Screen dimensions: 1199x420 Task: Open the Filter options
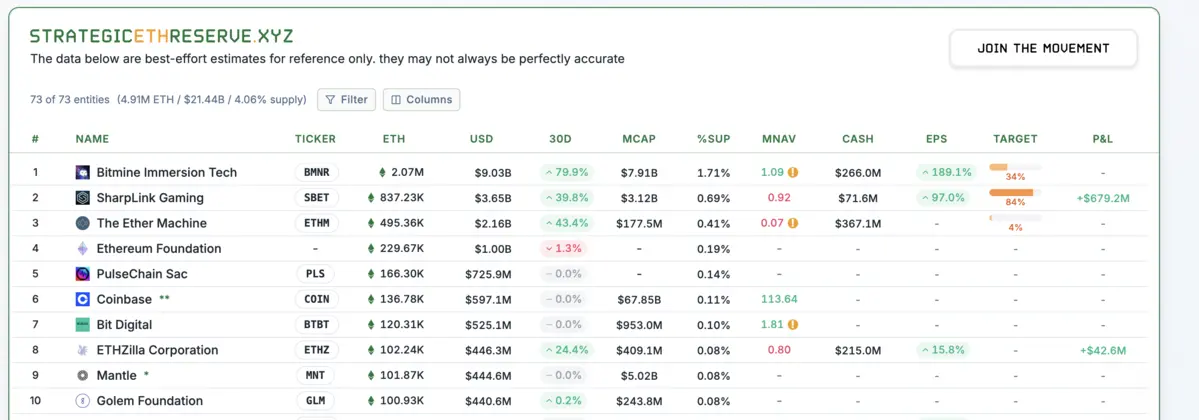pos(346,100)
